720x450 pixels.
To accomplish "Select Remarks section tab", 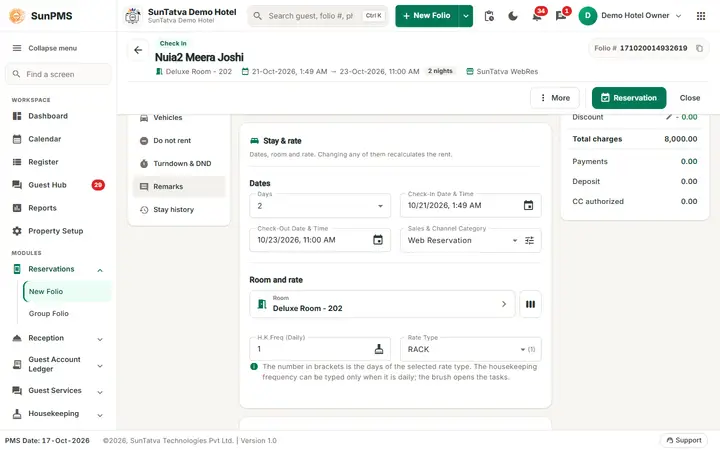I will tap(179, 186).
